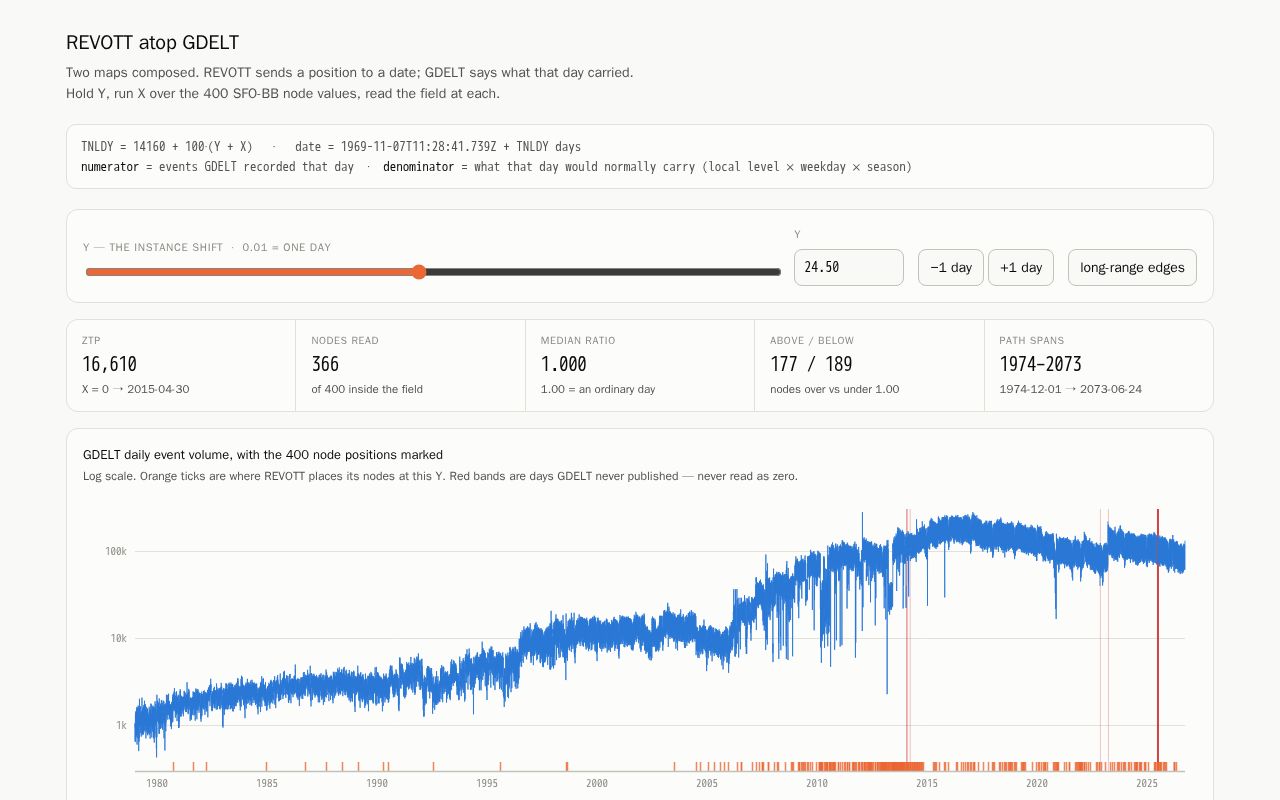The height and width of the screenshot is (800, 1280).
Task: Click the Nodes Read value 366
Action: tap(325, 364)
